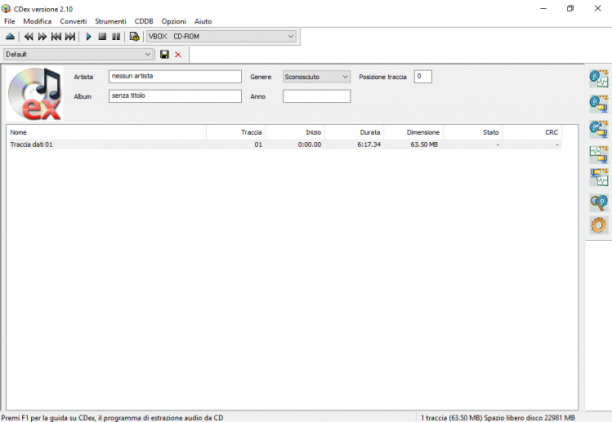612x422 pixels.
Task: Start playback with the play button
Action: click(x=89, y=37)
